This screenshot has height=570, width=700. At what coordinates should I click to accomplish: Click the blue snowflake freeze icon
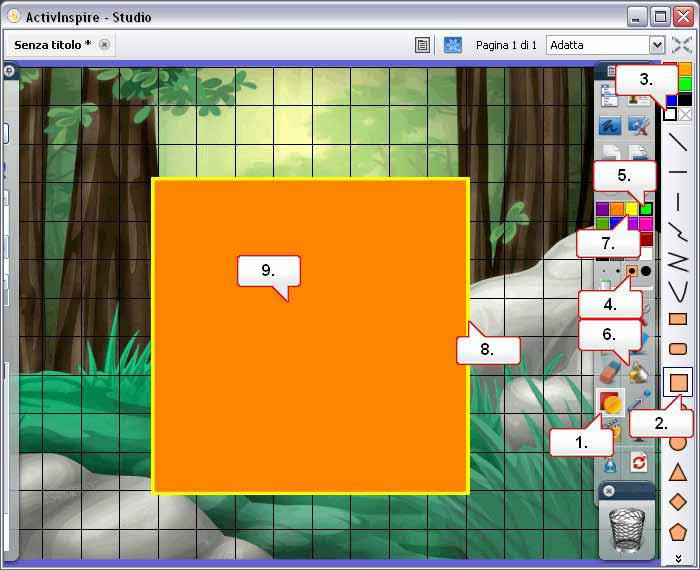click(x=453, y=45)
